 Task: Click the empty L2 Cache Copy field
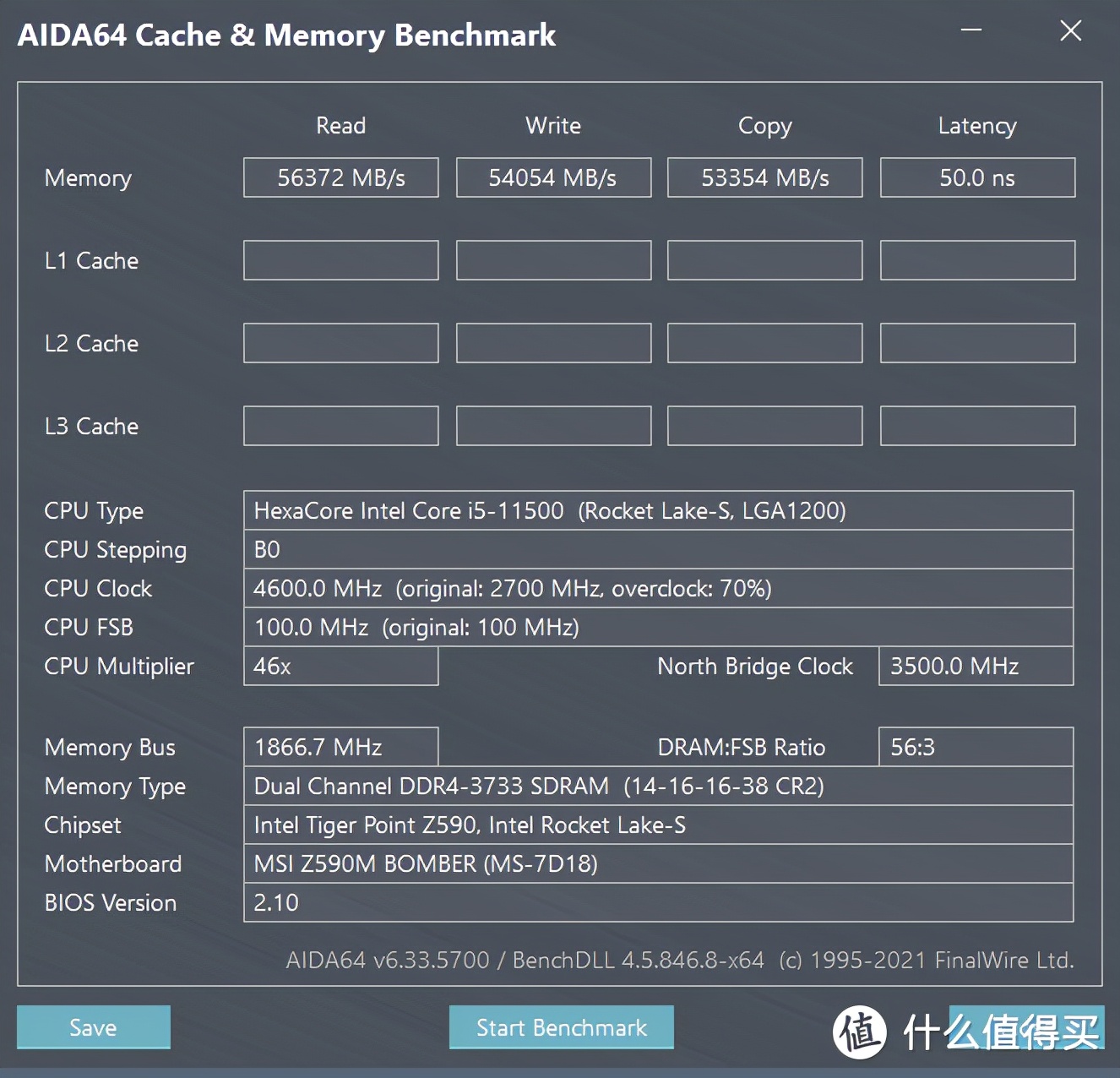(765, 343)
